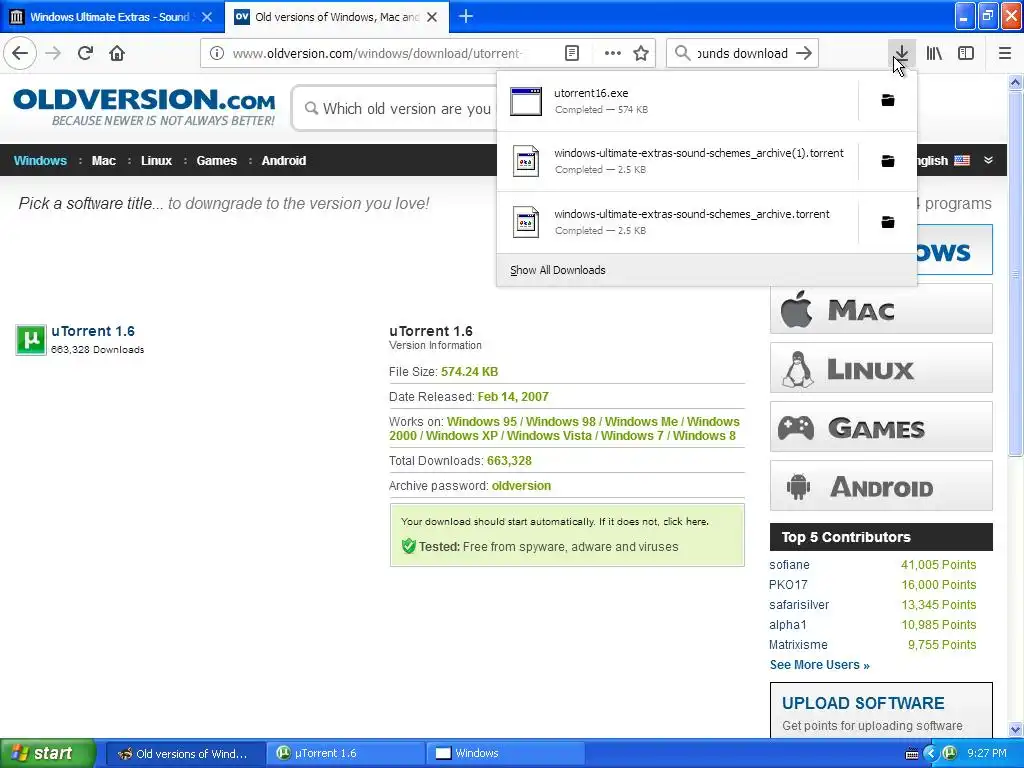
Task: Open windows-ultimate-extras-sound-schemes_archive(1).torrent entry
Action: point(677,161)
